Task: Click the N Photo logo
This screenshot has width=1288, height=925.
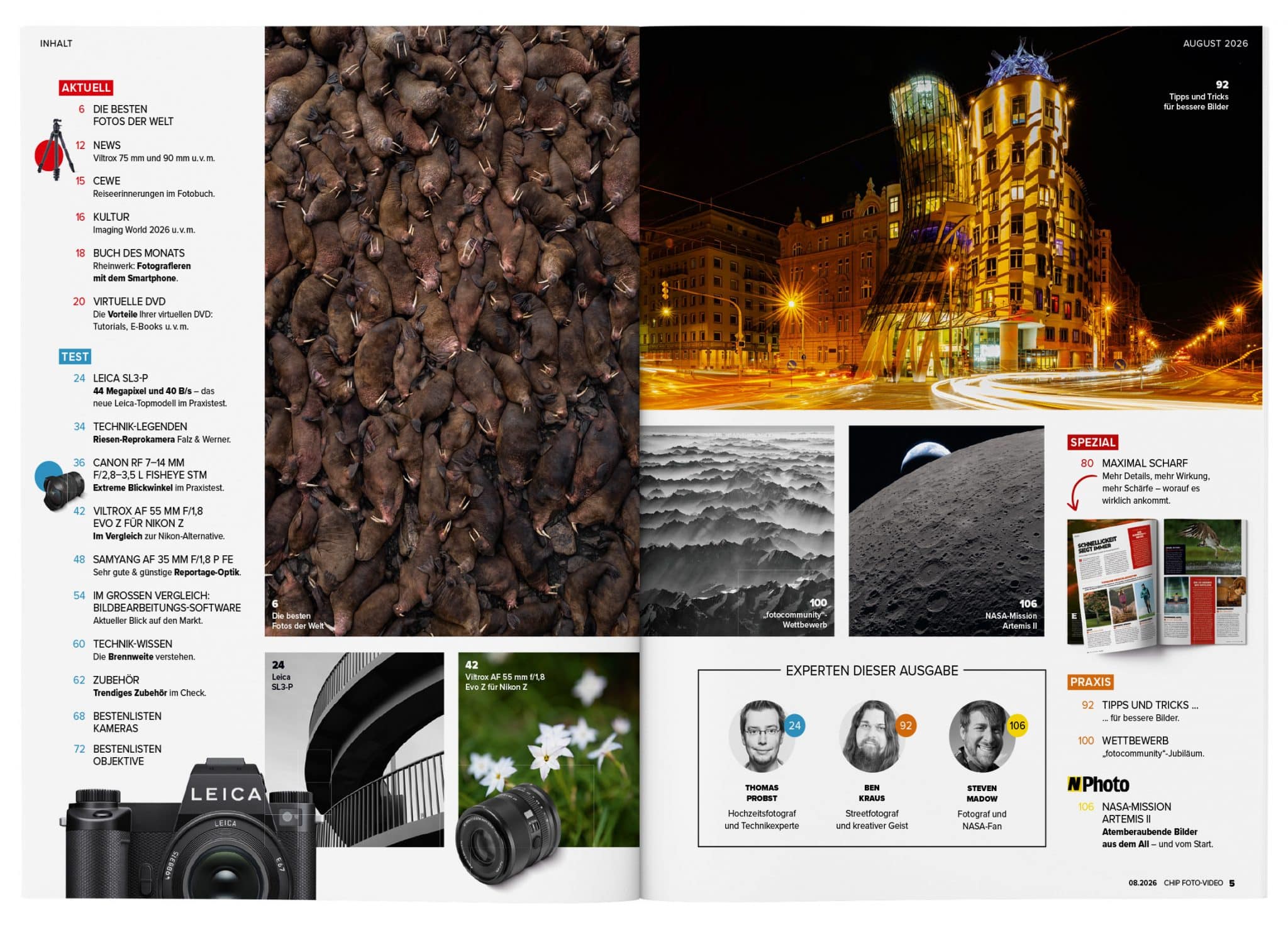Action: click(x=1098, y=784)
